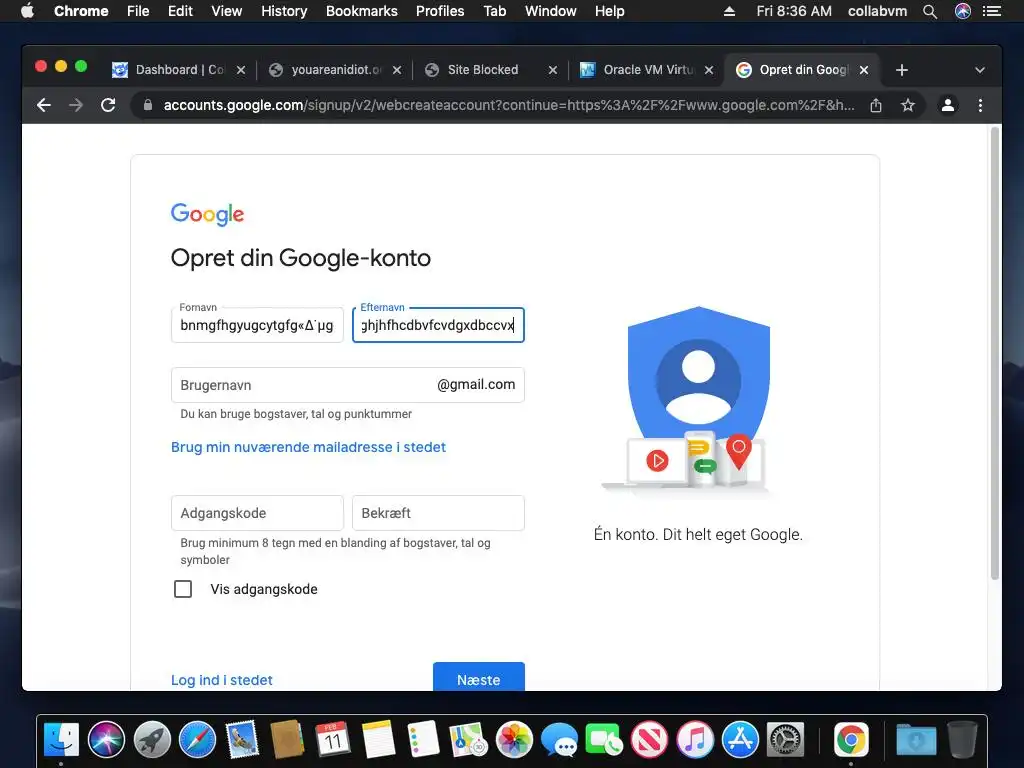Image resolution: width=1024 pixels, height=768 pixels.
Task: Open the Help menu
Action: [609, 11]
